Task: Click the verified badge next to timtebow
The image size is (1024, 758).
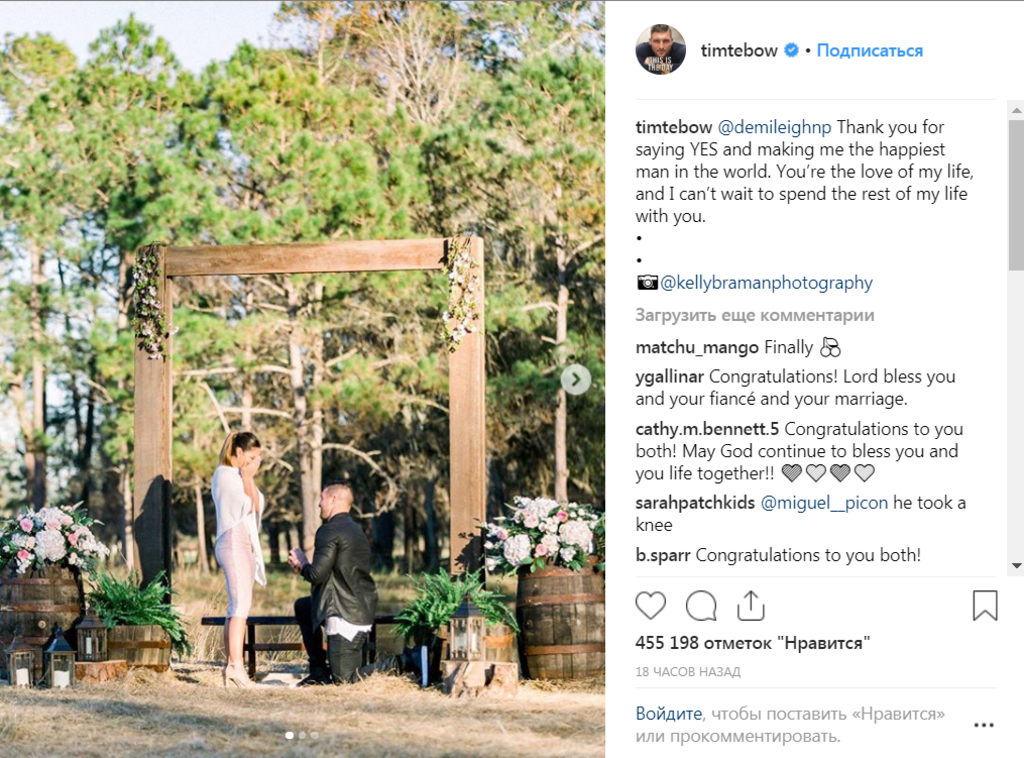Action: coord(791,50)
